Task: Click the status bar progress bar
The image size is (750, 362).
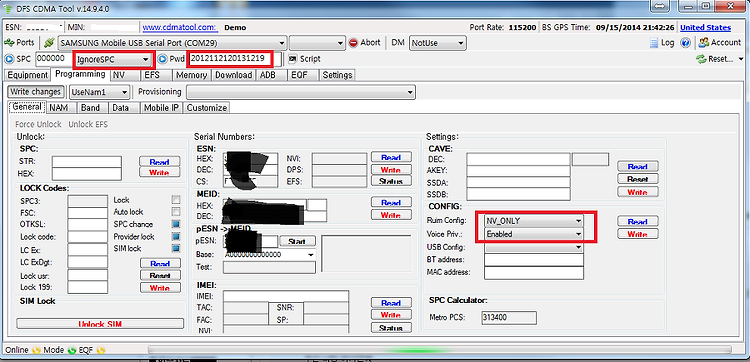Action: coord(439,350)
